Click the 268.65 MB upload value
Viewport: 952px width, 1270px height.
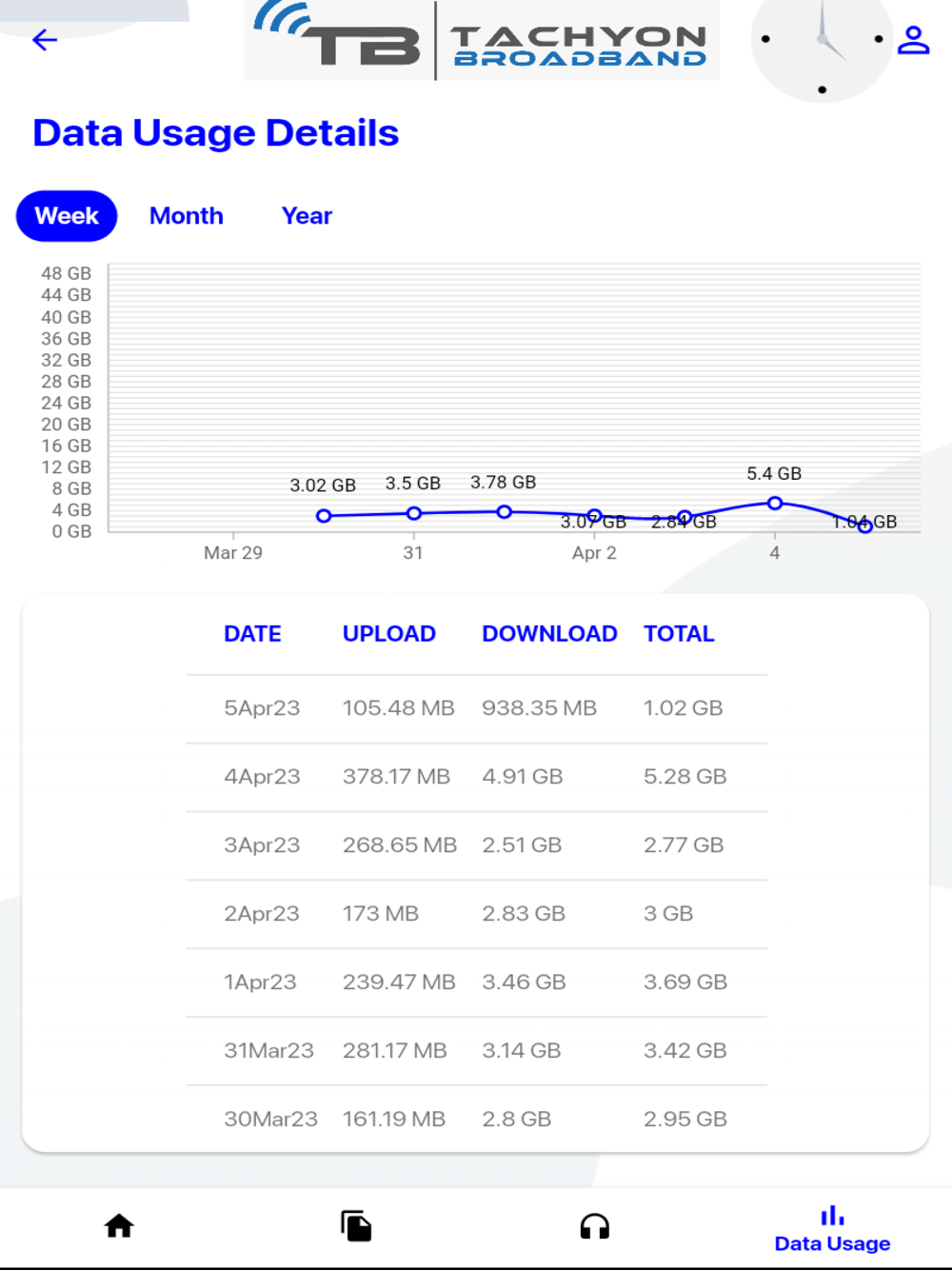400,845
